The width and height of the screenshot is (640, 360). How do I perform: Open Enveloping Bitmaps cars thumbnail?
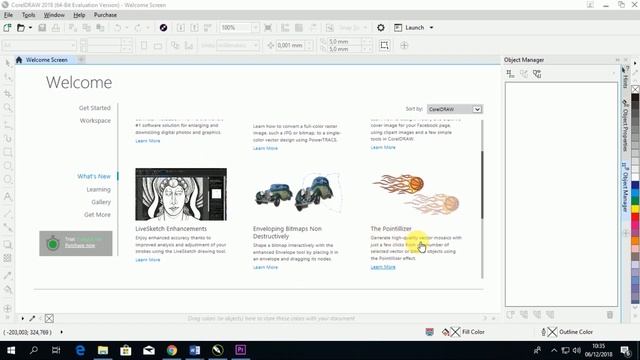pyautogui.click(x=297, y=193)
